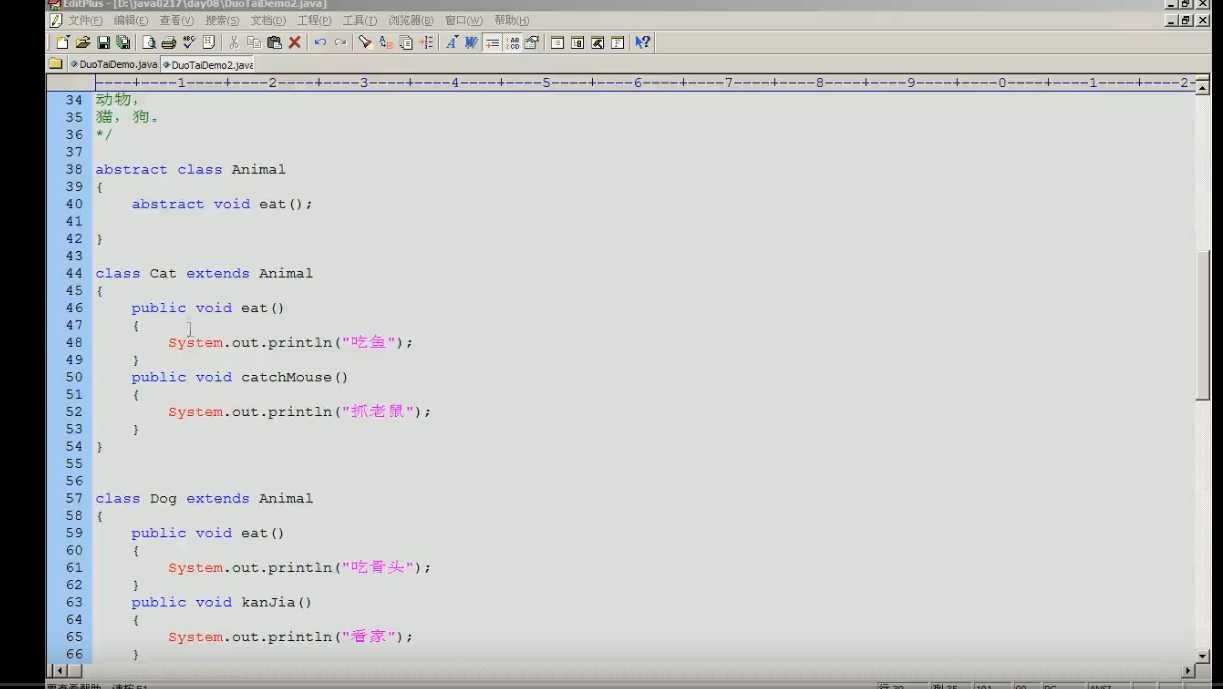Open the Go to Line icon
Screen dimensions: 1223x689
point(426,42)
